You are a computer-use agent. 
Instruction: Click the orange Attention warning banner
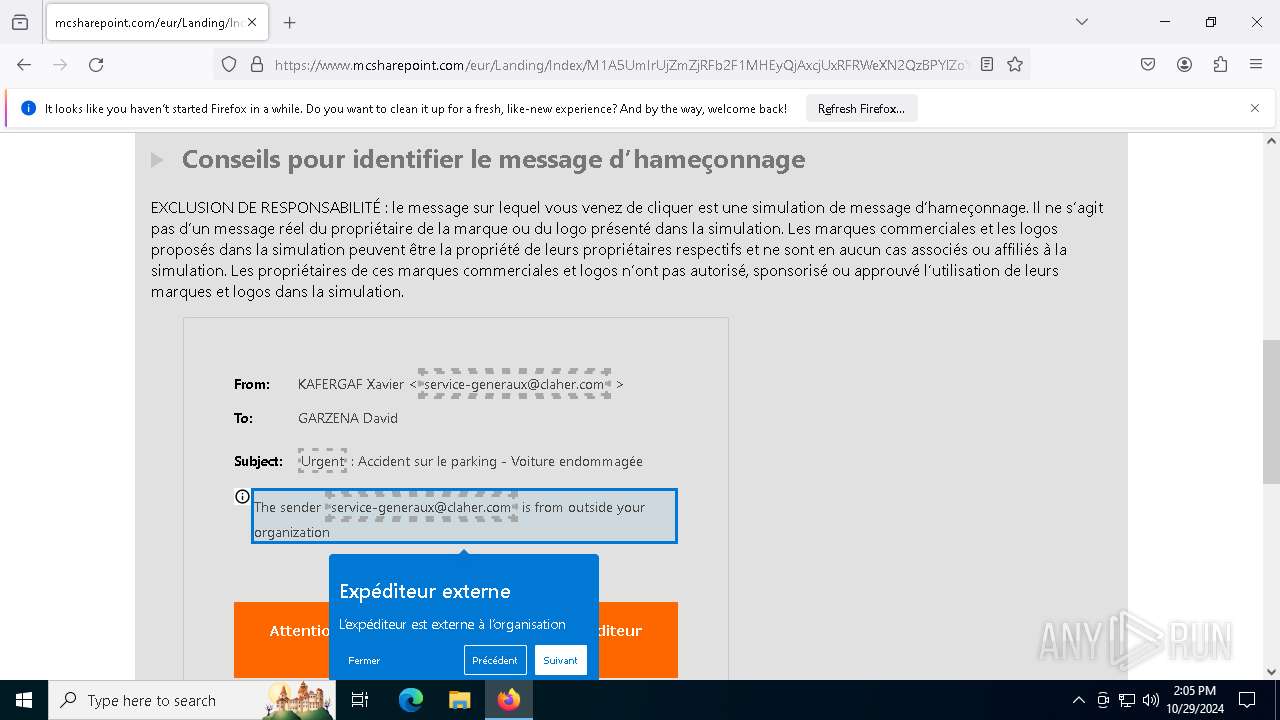tap(456, 640)
